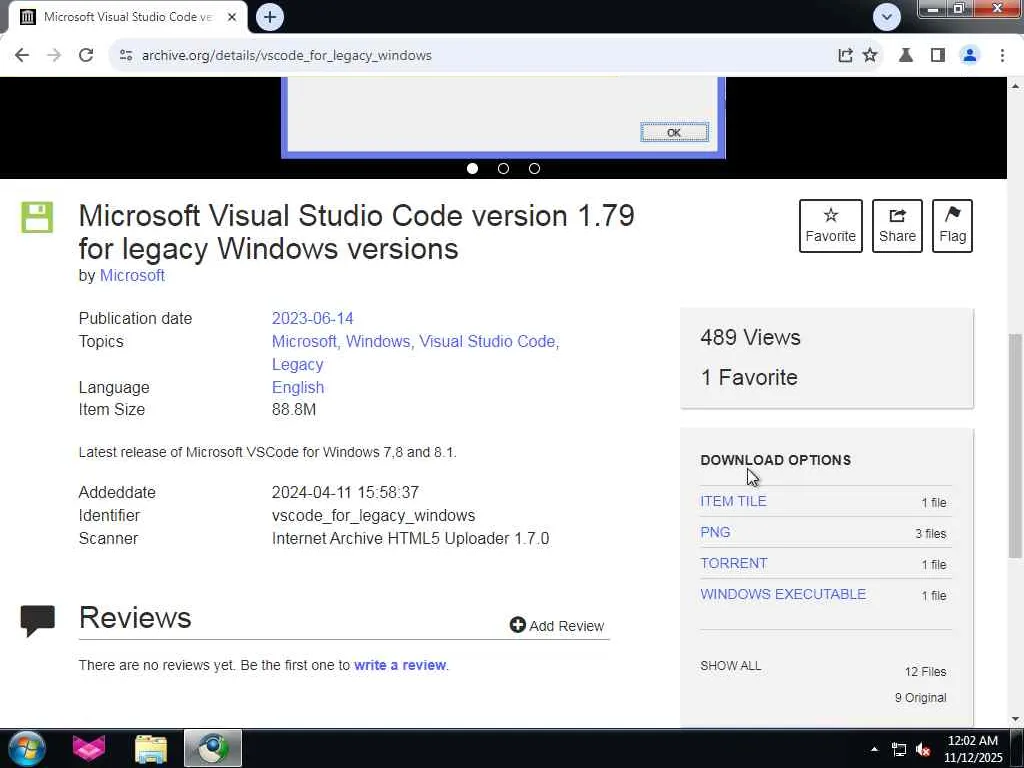Open the taskbar clock showing 12:02 AM

pyautogui.click(x=973, y=749)
